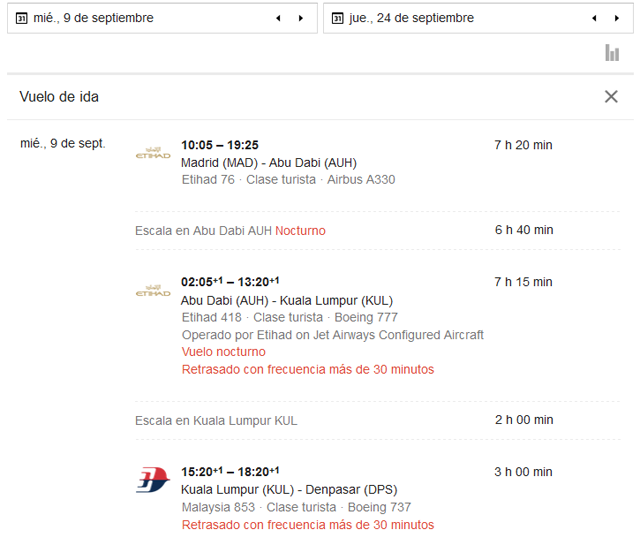Image resolution: width=640 pixels, height=545 pixels.
Task: Show the price graph chart icon
Action: pyautogui.click(x=612, y=53)
